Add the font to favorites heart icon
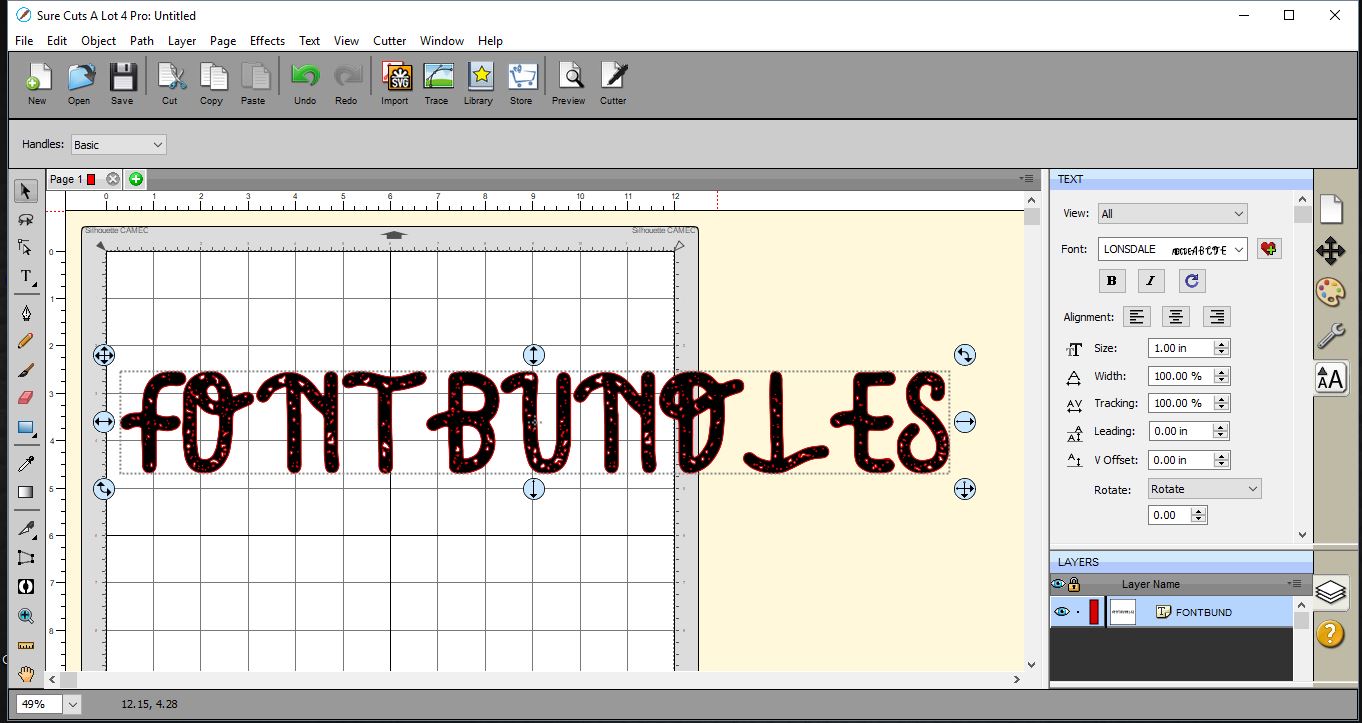1362x723 pixels. (1269, 249)
